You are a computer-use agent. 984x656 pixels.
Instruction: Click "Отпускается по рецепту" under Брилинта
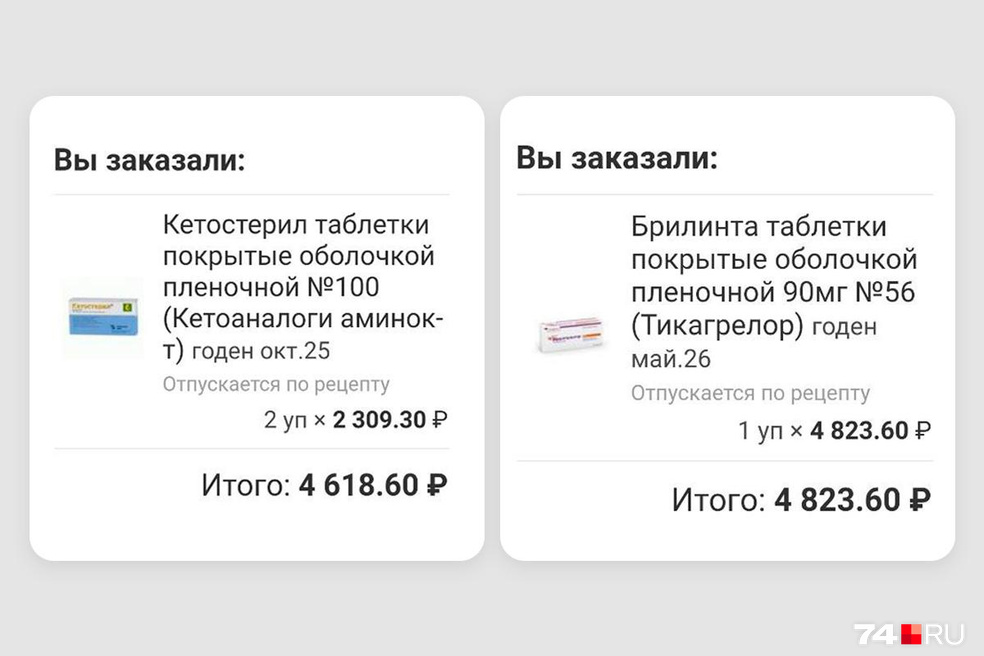click(x=750, y=393)
